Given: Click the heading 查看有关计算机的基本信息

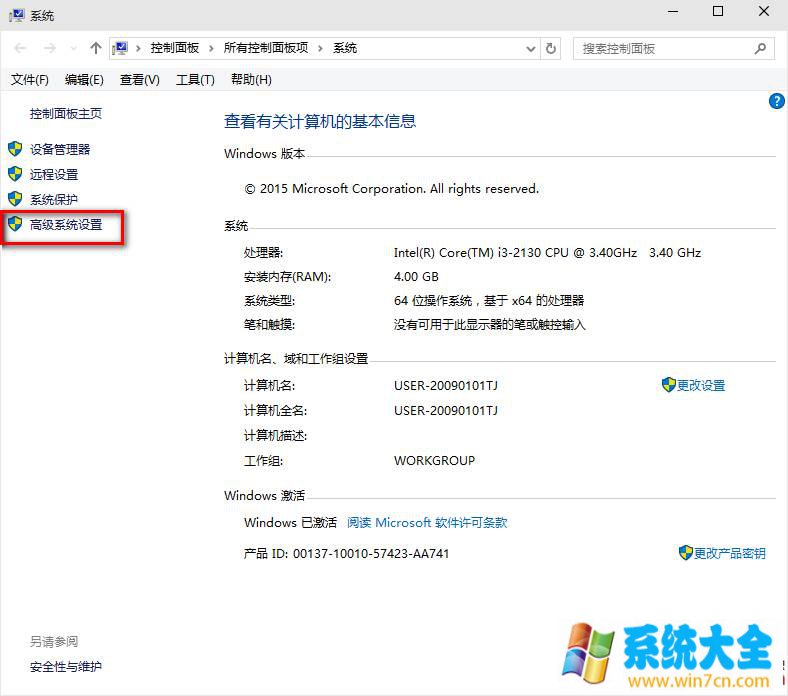Looking at the screenshot, I should [320, 121].
